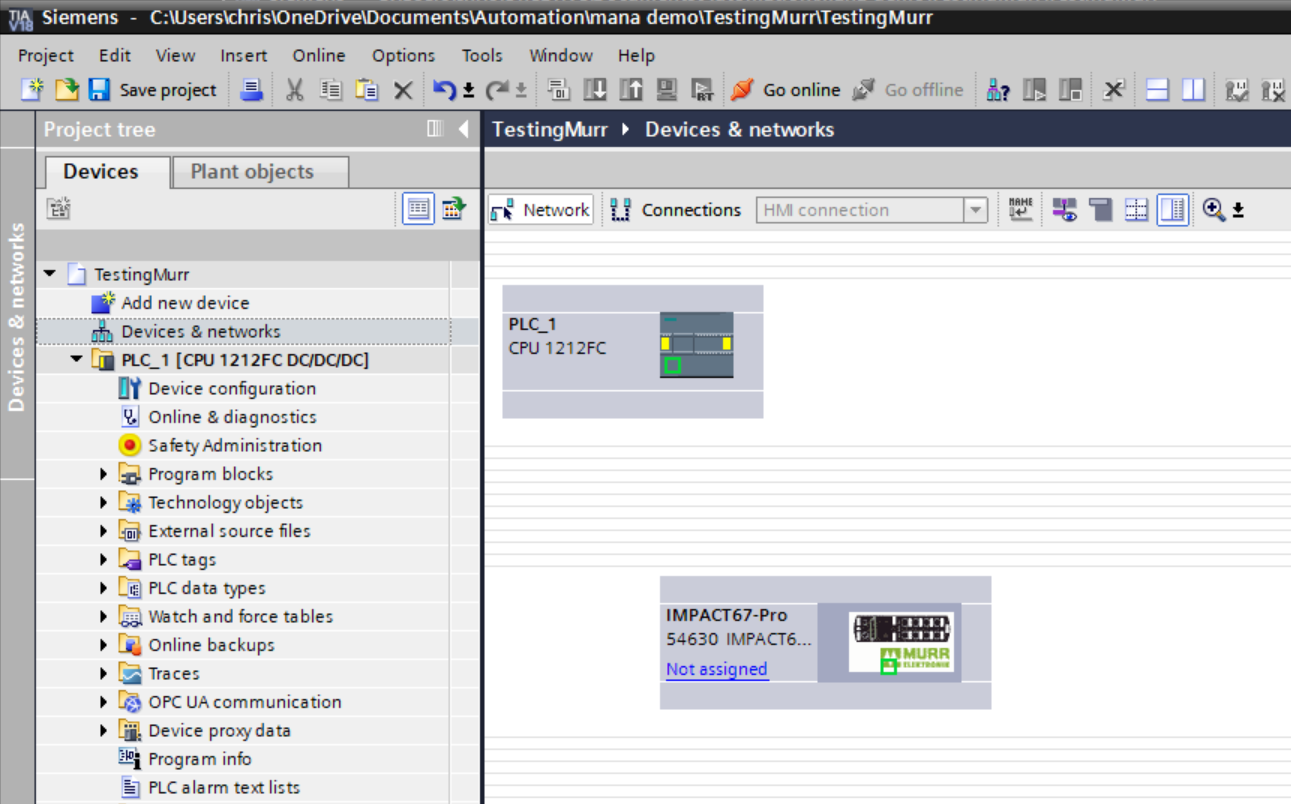Open the undo history dropdown arrow

pos(468,91)
